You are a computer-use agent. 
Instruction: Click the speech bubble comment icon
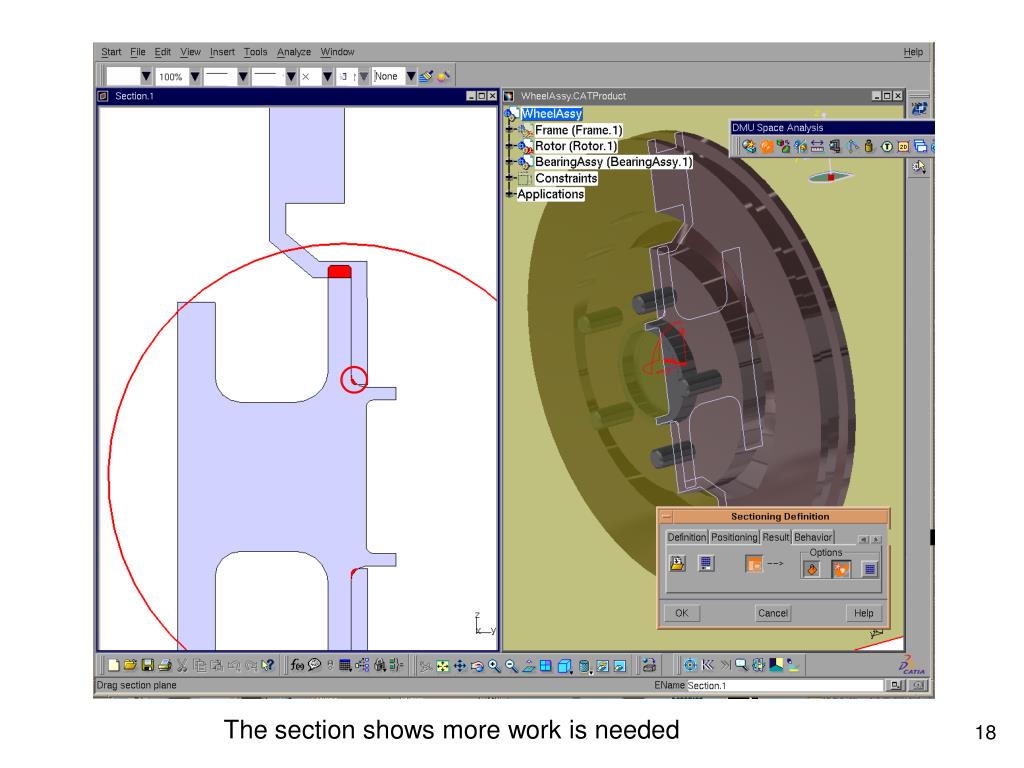pyautogui.click(x=315, y=665)
